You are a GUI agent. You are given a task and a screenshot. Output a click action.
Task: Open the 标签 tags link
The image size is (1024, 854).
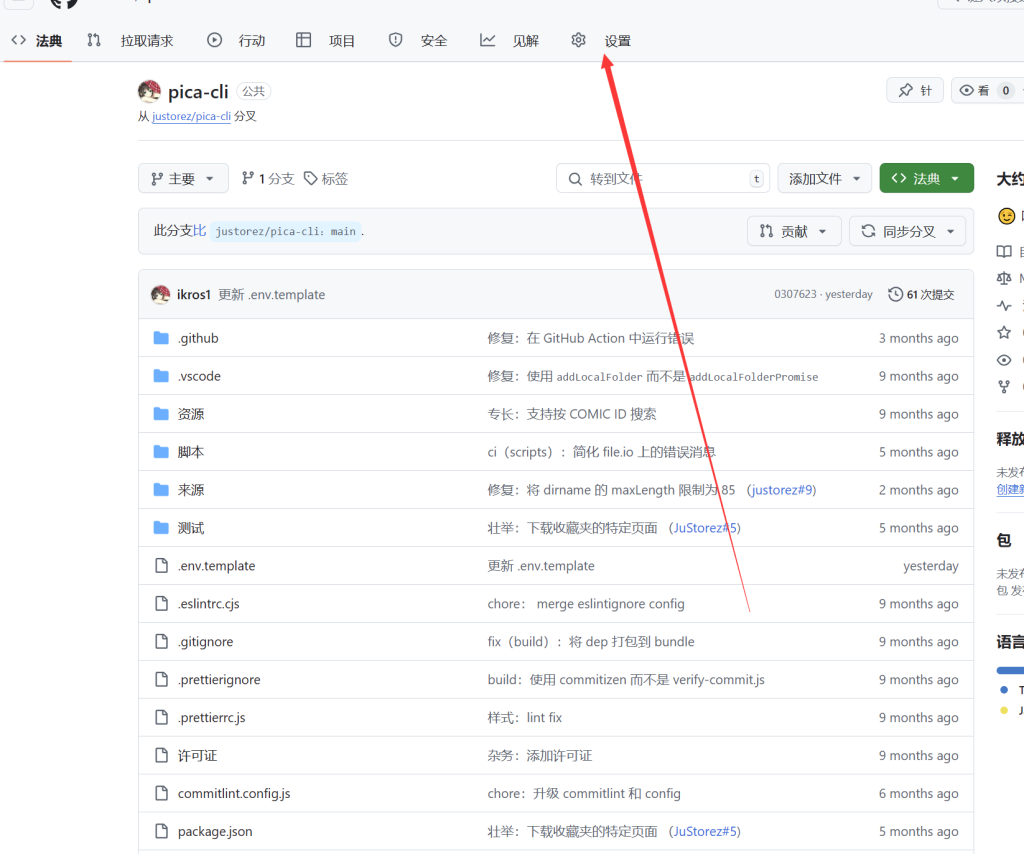326,178
